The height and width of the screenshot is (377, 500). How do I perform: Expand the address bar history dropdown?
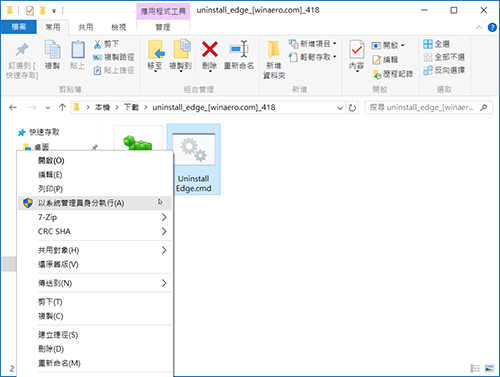340,108
